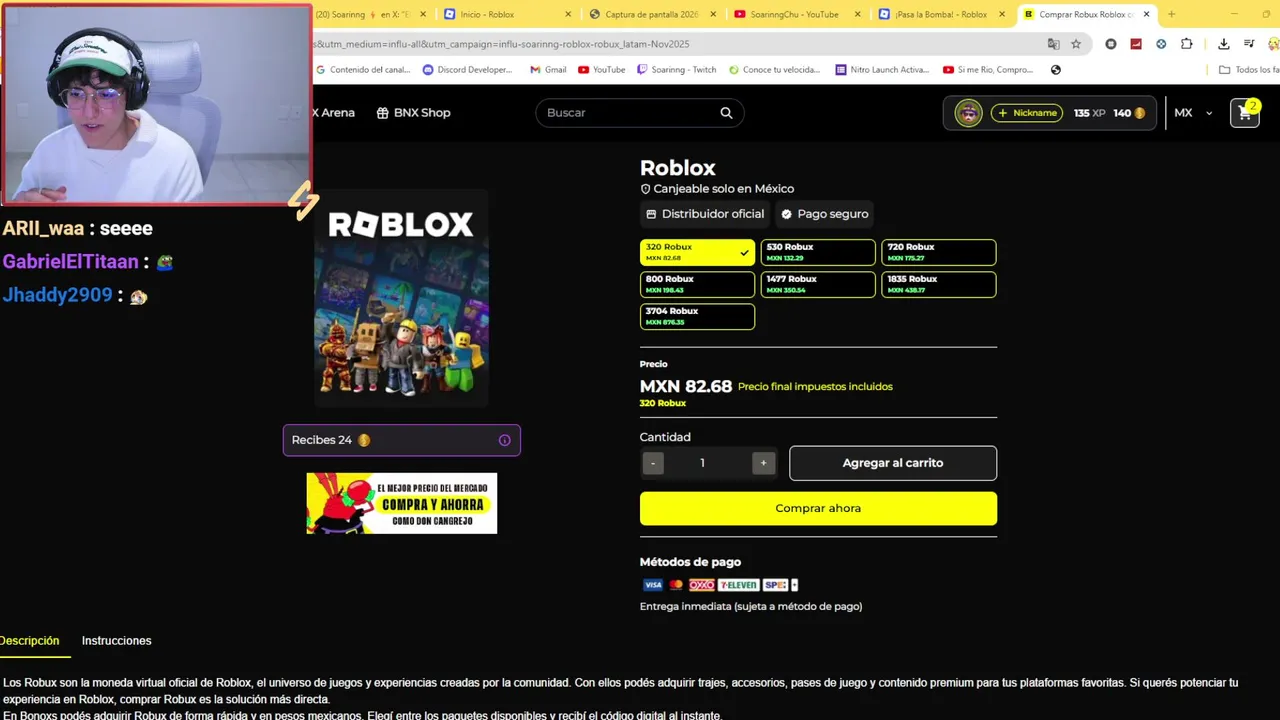Select the 1835 Robux package
The height and width of the screenshot is (720, 1280).
pyautogui.click(x=938, y=284)
